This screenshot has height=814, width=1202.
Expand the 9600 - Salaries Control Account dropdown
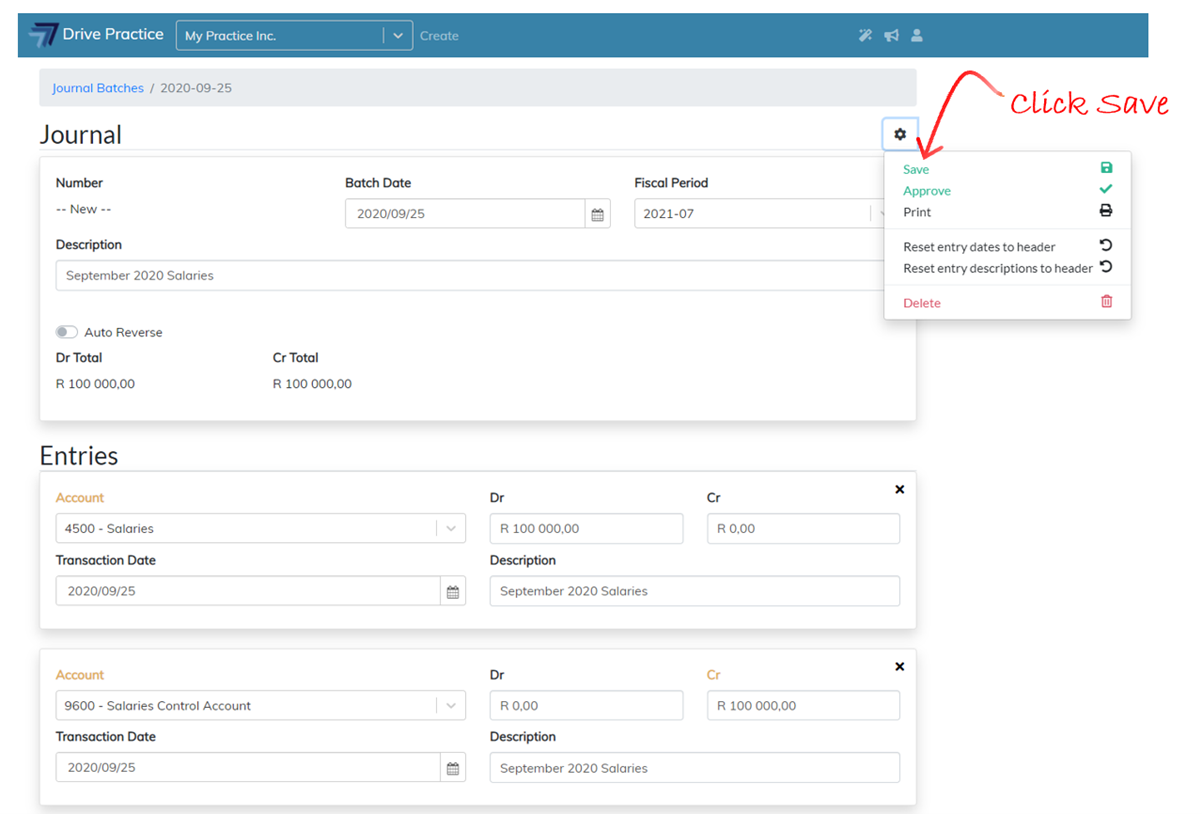[x=451, y=705]
